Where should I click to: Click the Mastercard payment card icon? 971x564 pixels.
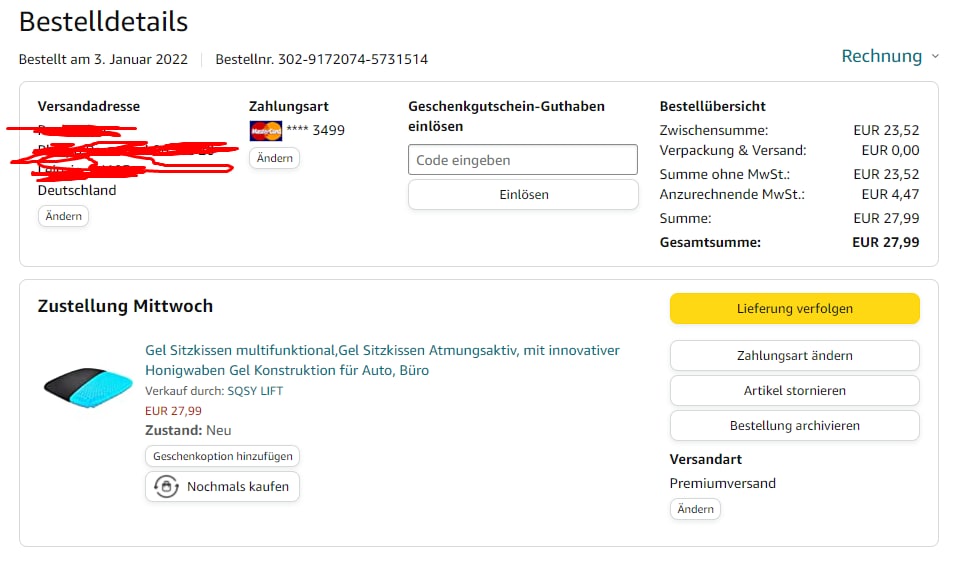pos(265,130)
